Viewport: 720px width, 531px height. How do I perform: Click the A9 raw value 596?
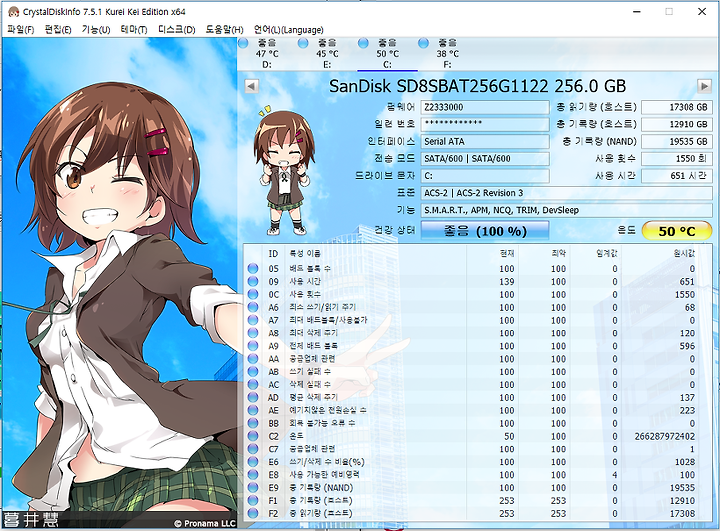pos(687,346)
